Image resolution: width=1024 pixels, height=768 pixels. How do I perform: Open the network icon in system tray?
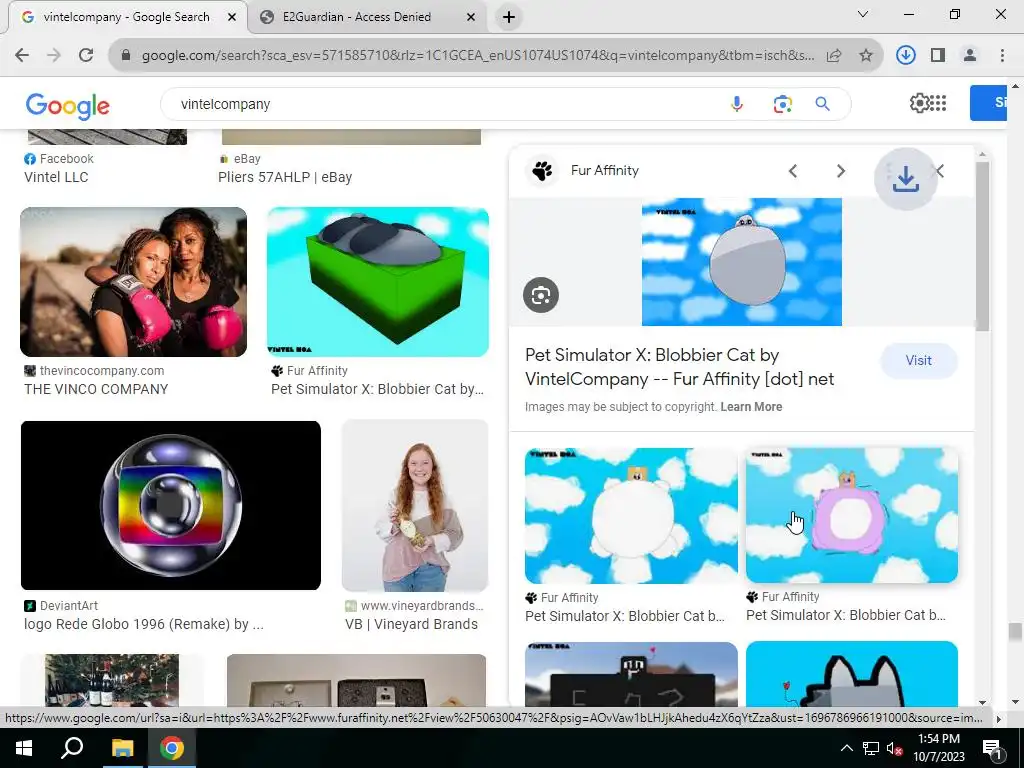[871, 748]
